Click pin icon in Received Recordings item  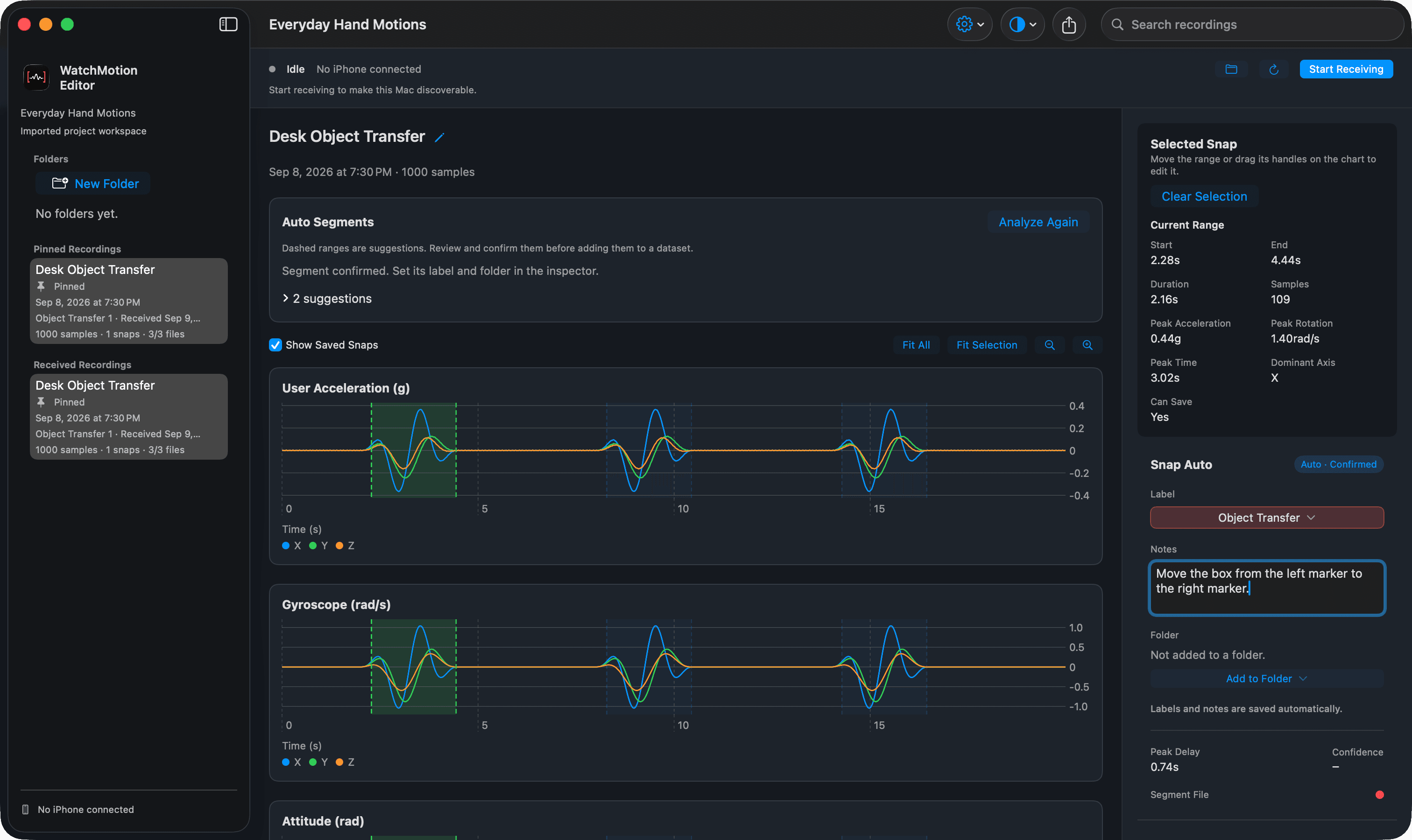pos(41,402)
